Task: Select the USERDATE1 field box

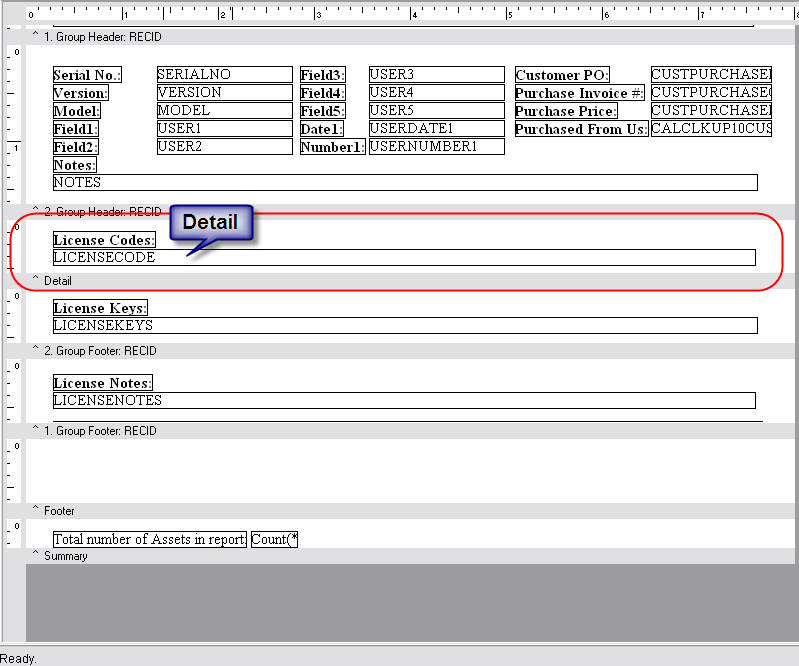Action: tap(436, 129)
